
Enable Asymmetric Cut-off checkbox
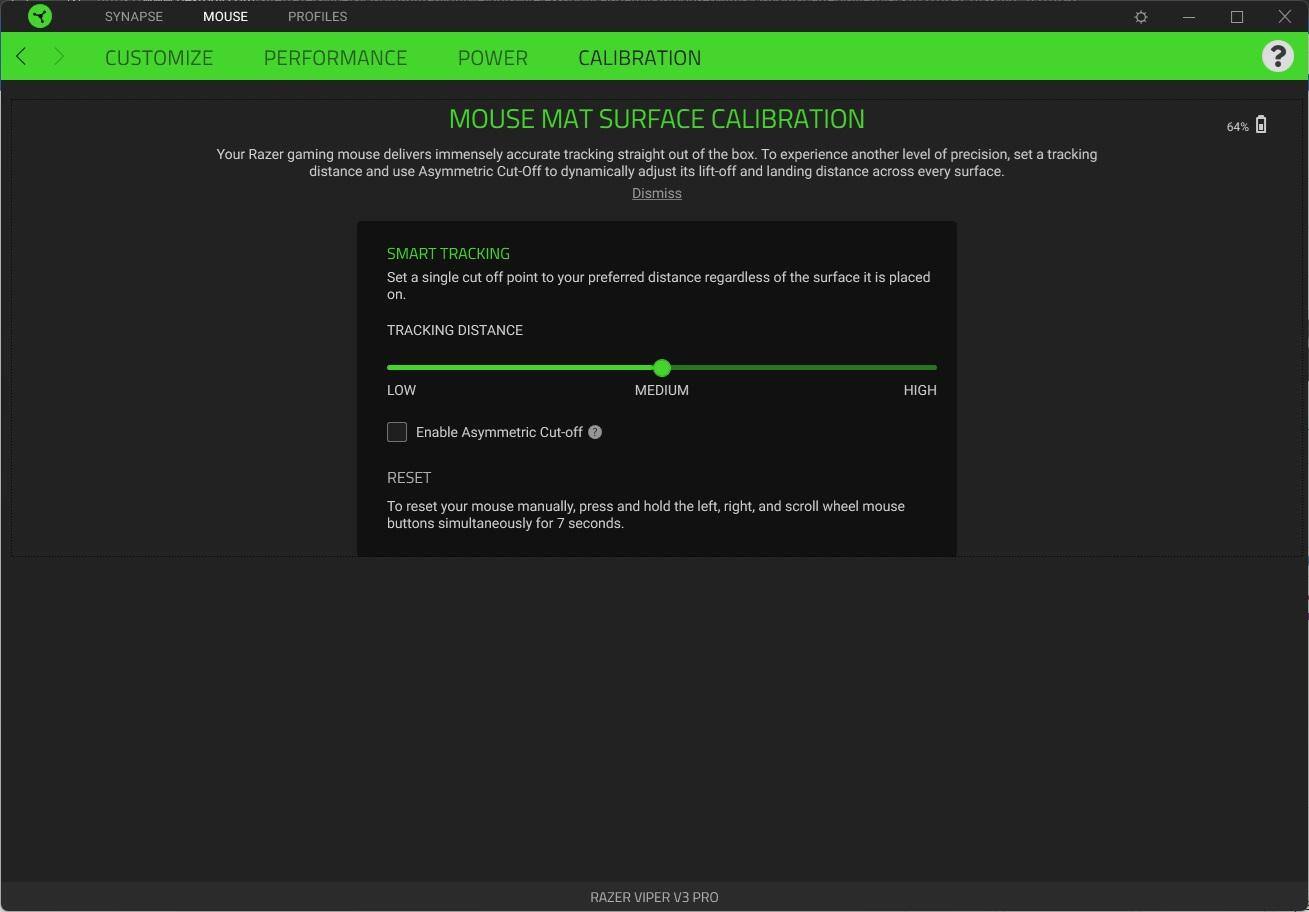397,432
